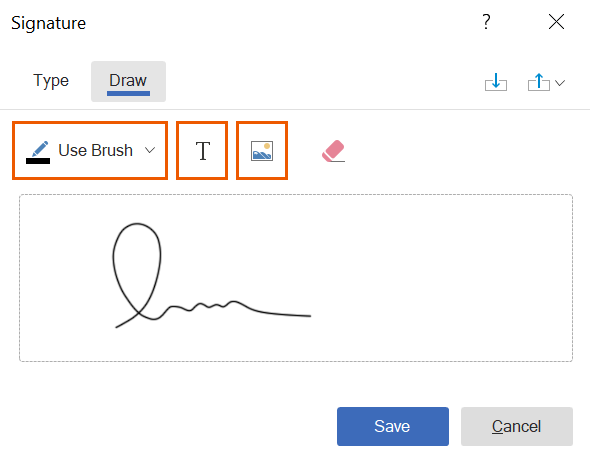
Task: Open the Use Brush dropdown arrow
Action: [150, 150]
